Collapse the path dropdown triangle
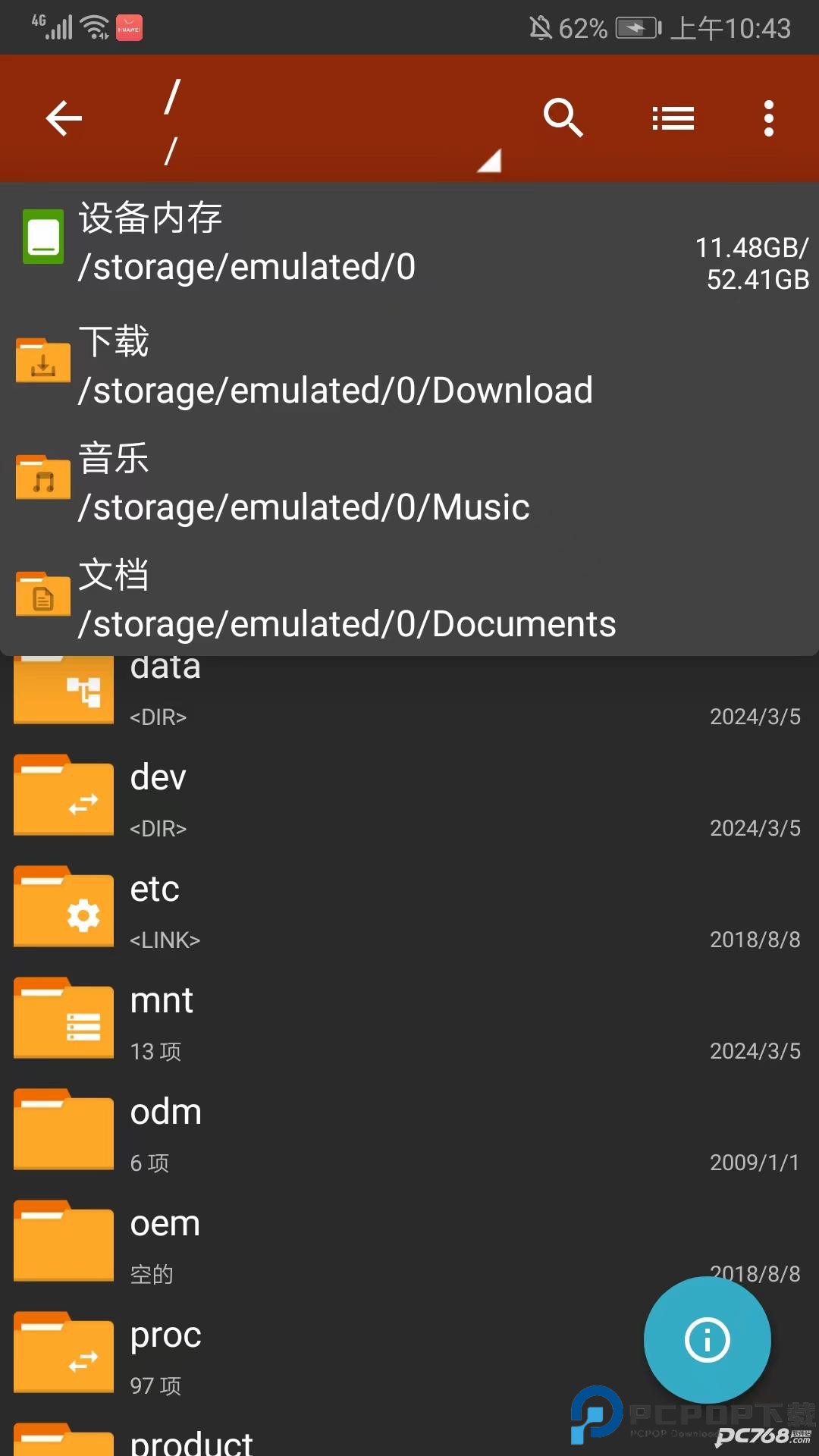819x1456 pixels. point(489,160)
